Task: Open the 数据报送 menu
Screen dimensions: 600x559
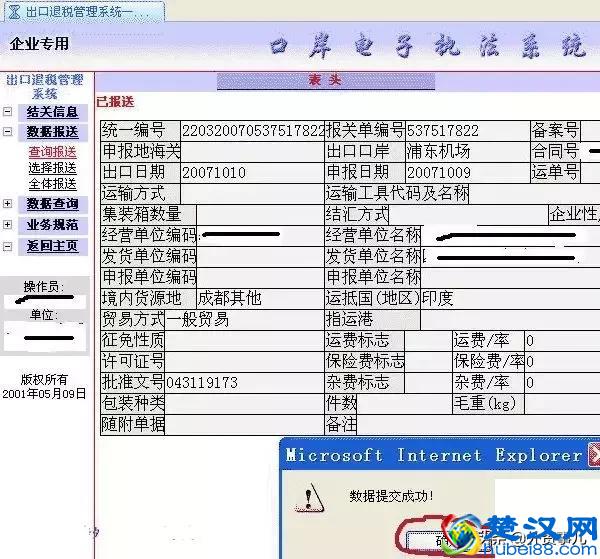Action: pyautogui.click(x=52, y=132)
